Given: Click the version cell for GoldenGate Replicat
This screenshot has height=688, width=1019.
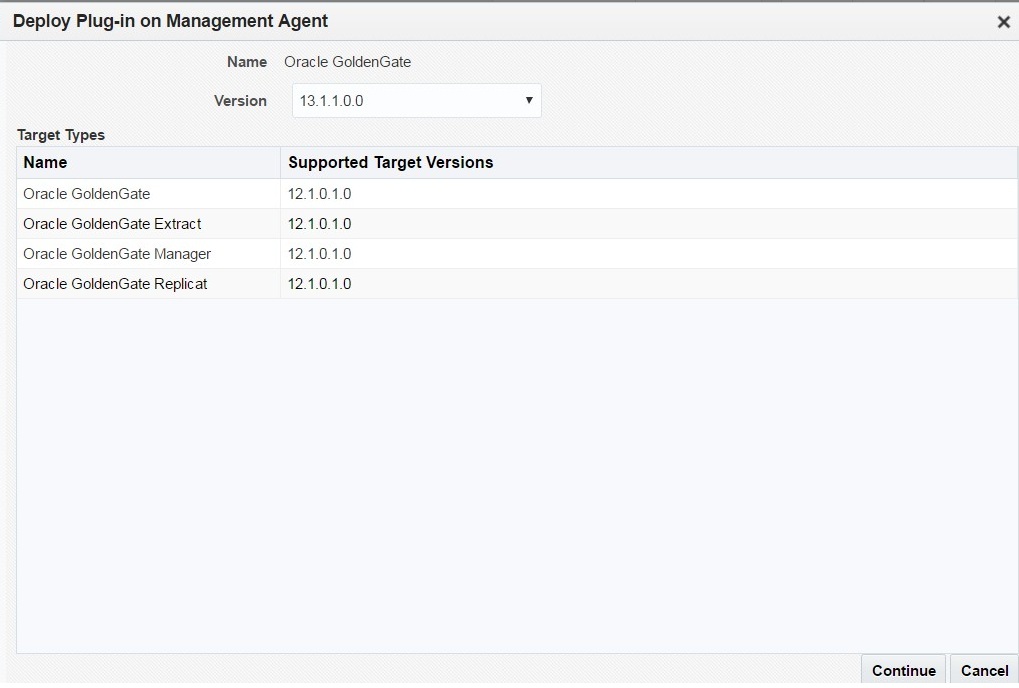Looking at the screenshot, I should click(x=320, y=284).
